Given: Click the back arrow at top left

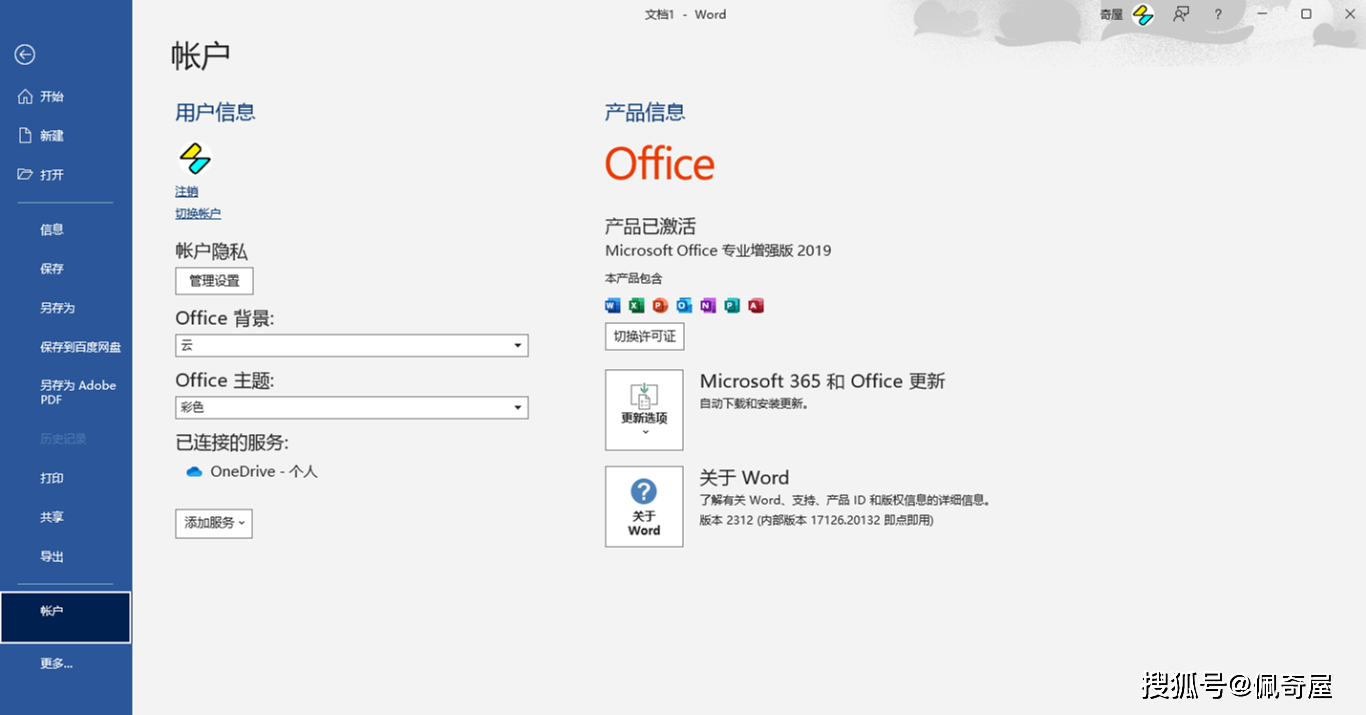Looking at the screenshot, I should 24,55.
